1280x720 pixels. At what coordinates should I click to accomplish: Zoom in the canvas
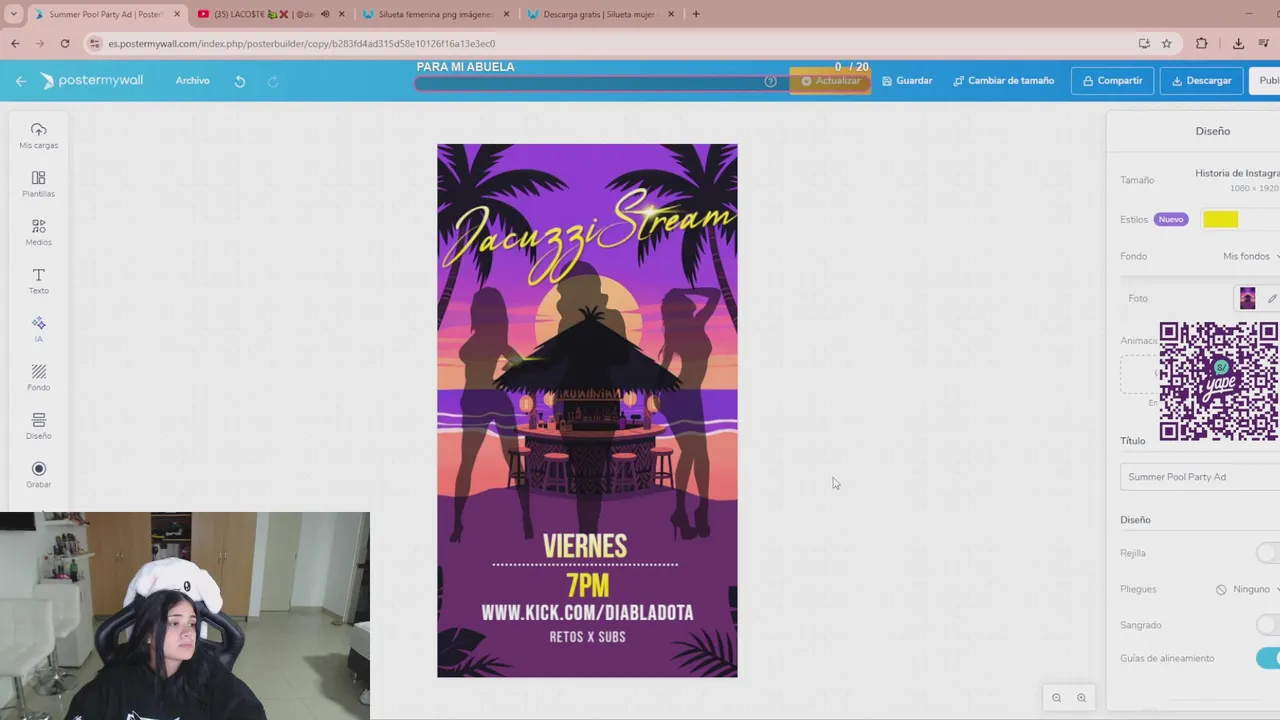click(1081, 698)
